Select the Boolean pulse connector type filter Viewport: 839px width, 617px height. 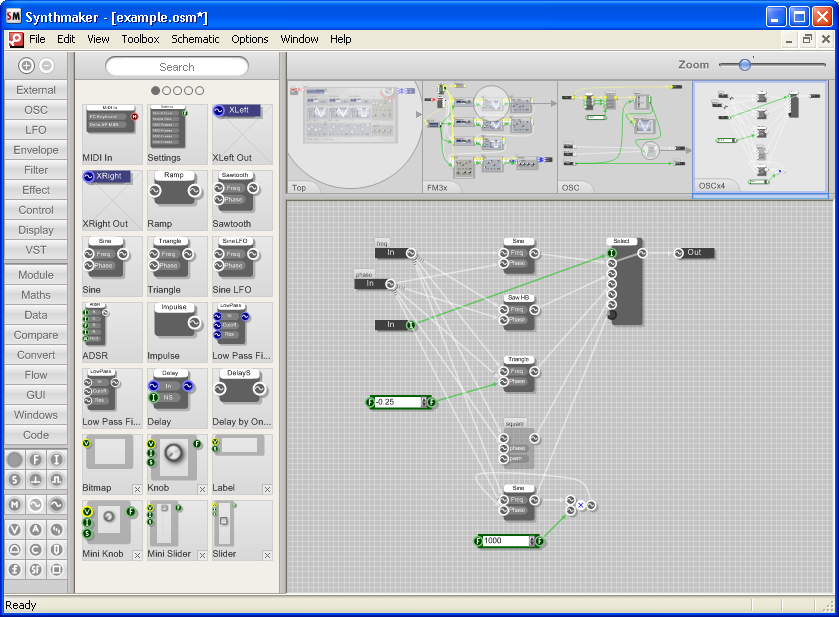[56, 479]
